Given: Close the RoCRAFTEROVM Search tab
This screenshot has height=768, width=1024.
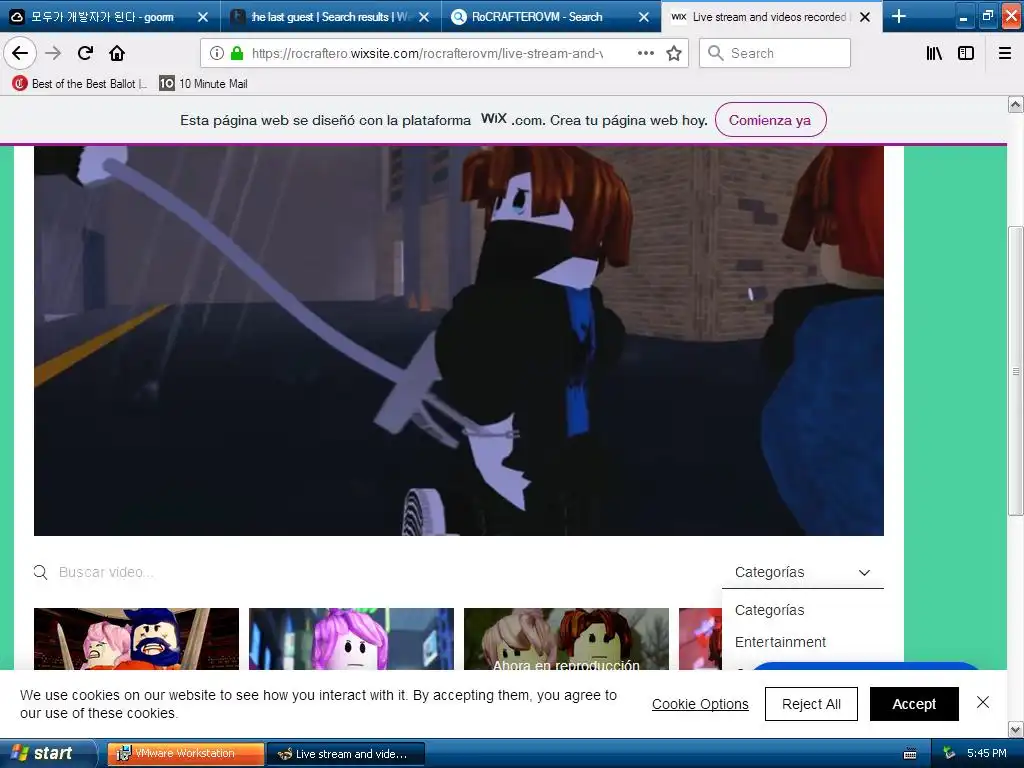Looking at the screenshot, I should point(644,17).
